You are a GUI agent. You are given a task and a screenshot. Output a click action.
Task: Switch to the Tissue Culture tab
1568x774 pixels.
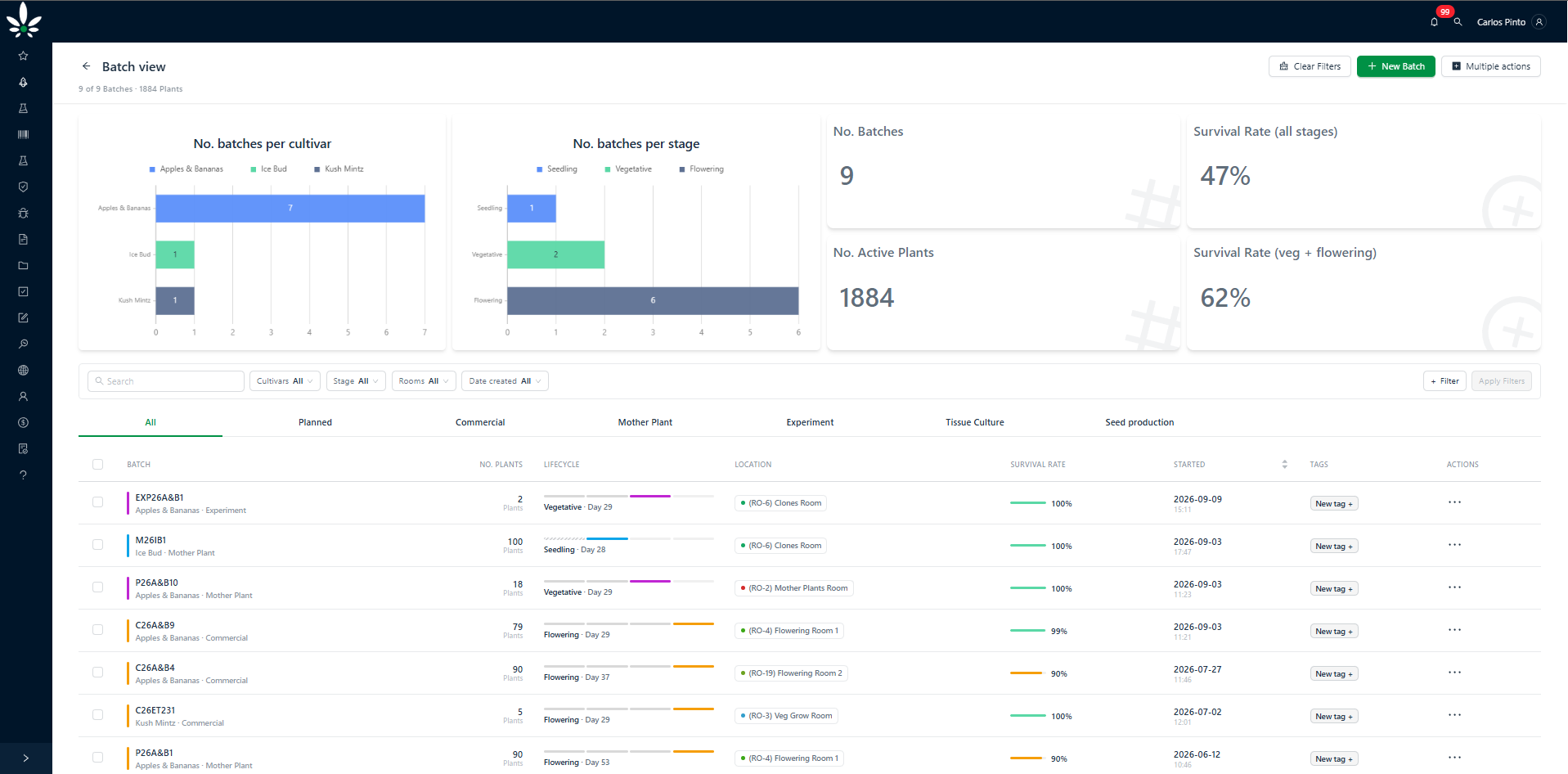point(975,422)
